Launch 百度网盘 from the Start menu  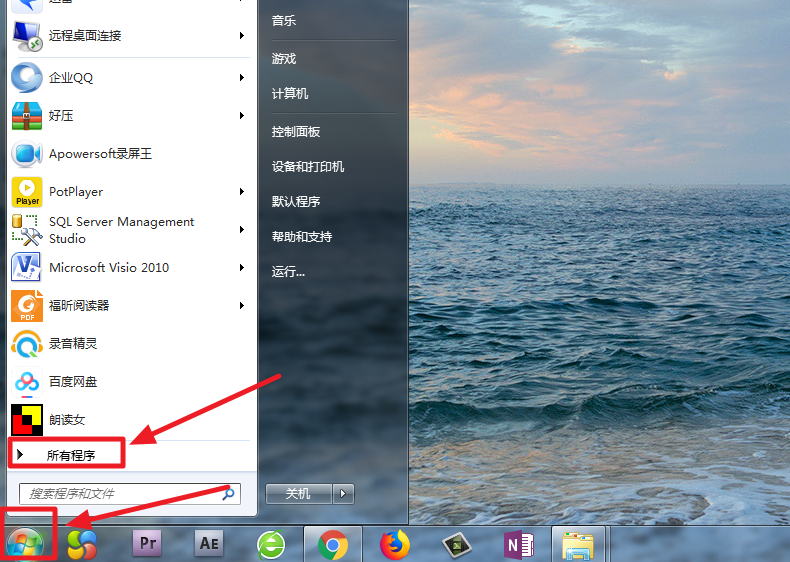[73, 382]
